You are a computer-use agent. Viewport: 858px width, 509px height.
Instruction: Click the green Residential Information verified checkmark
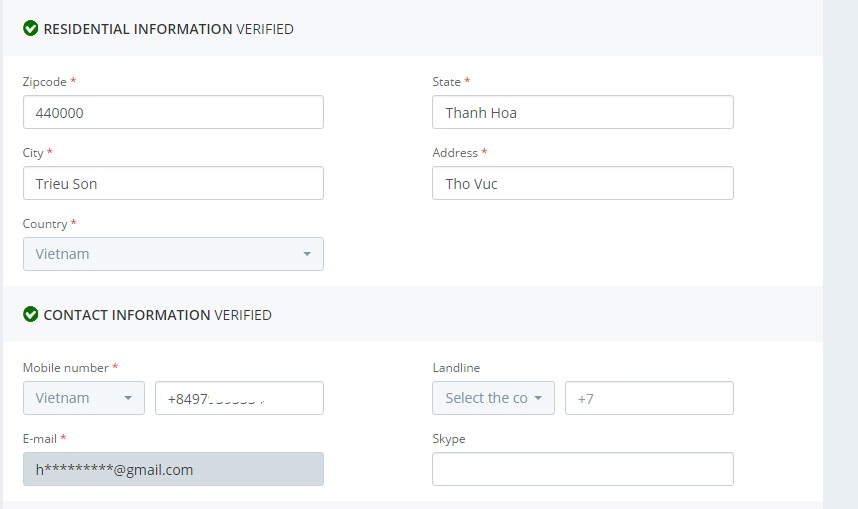tap(30, 29)
